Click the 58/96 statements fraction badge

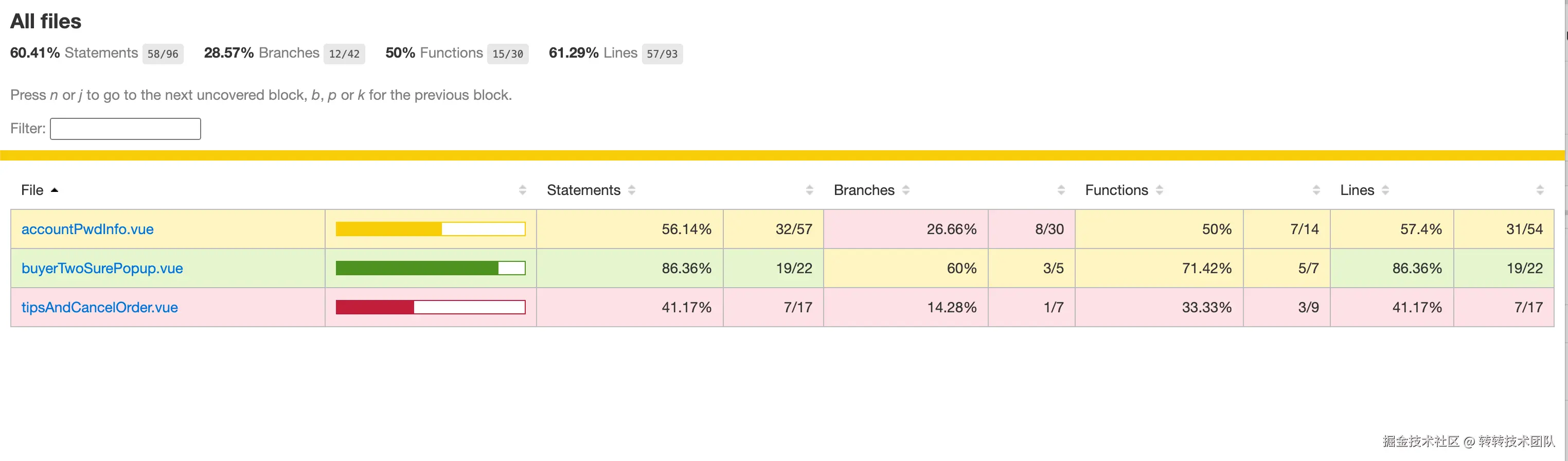coord(163,54)
